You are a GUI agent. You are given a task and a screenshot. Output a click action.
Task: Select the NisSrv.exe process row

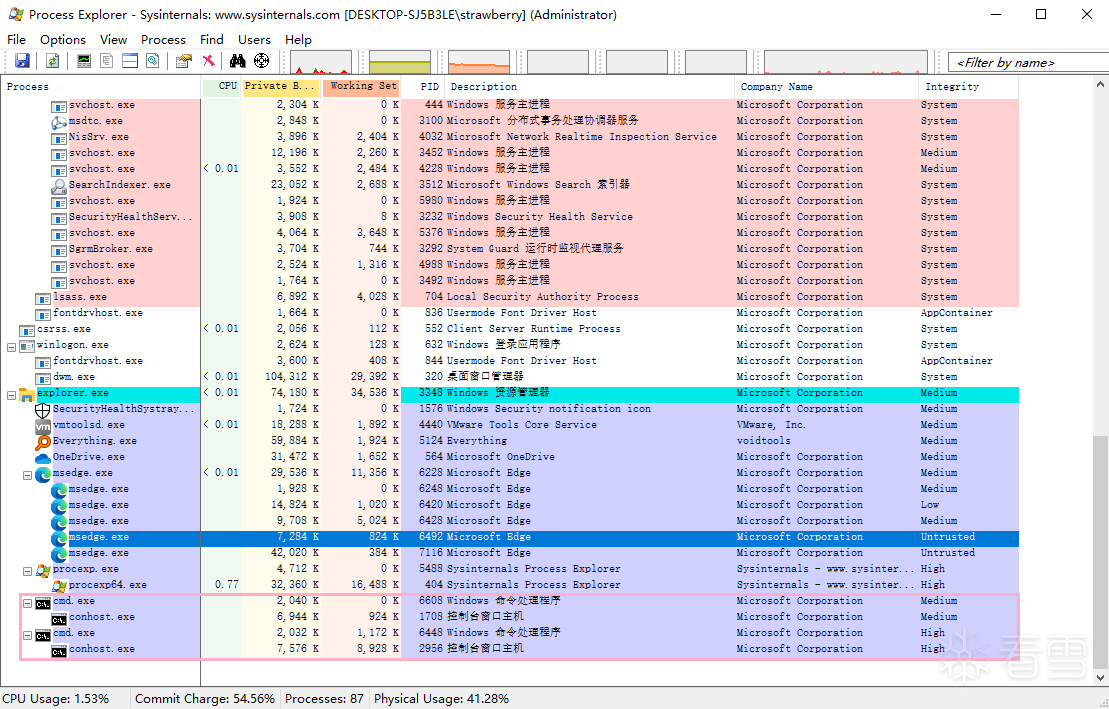(x=509, y=137)
